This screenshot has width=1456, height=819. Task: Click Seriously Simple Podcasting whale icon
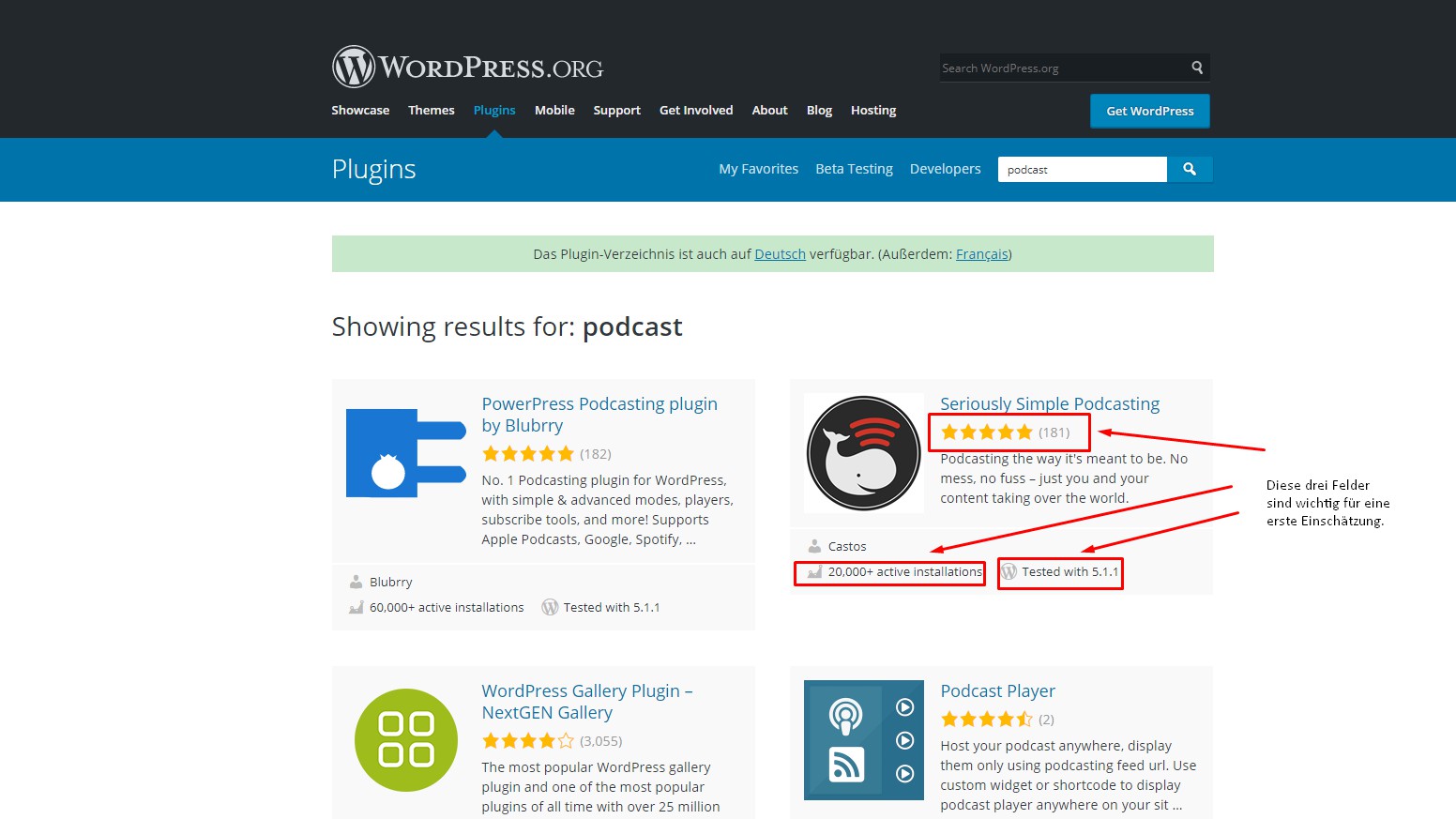(863, 453)
